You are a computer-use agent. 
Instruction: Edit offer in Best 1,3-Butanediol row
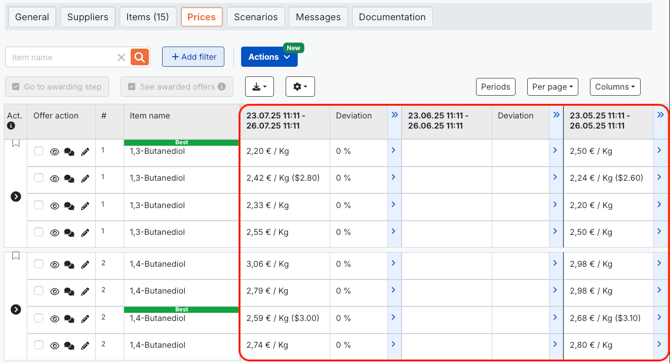pos(85,152)
